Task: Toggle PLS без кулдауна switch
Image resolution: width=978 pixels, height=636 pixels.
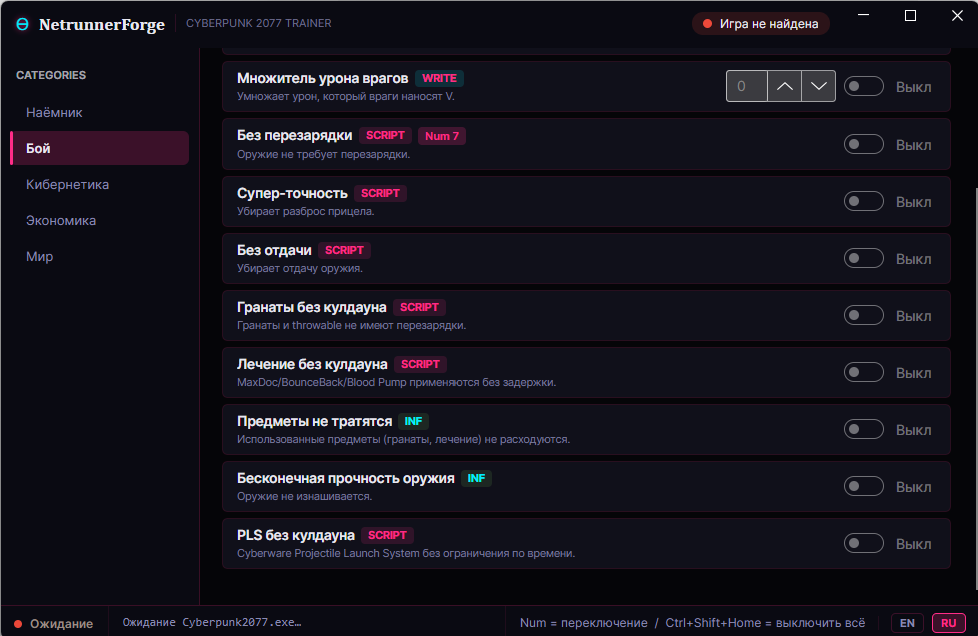Action: point(864,543)
